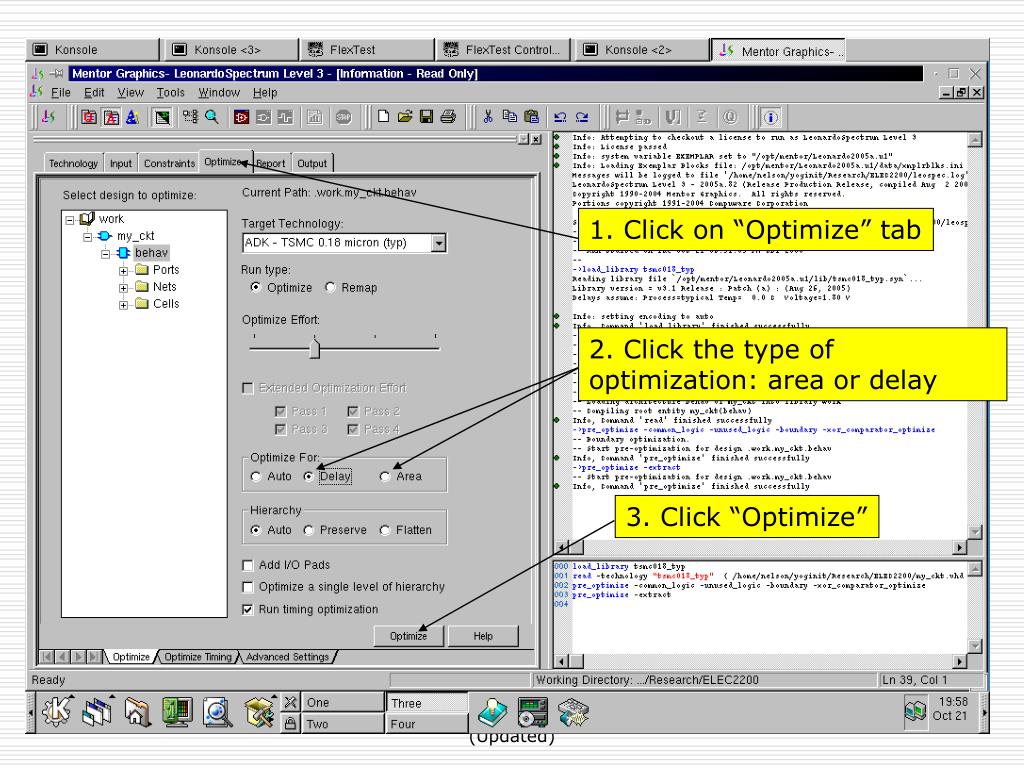Toggle Optimize a single level of hierarchy
The height and width of the screenshot is (768, 1024).
click(248, 587)
